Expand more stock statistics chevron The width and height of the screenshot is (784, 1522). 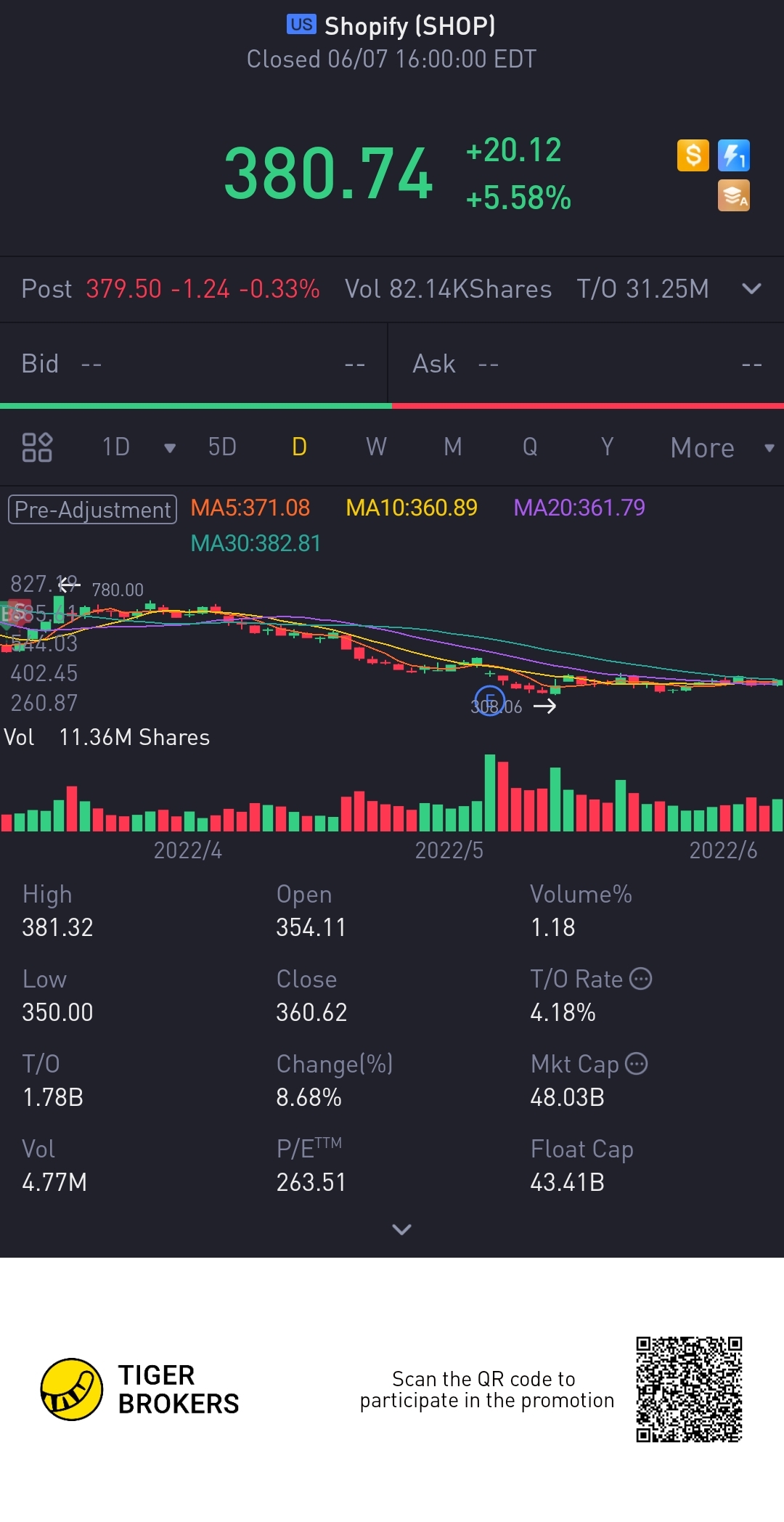[x=401, y=1229]
